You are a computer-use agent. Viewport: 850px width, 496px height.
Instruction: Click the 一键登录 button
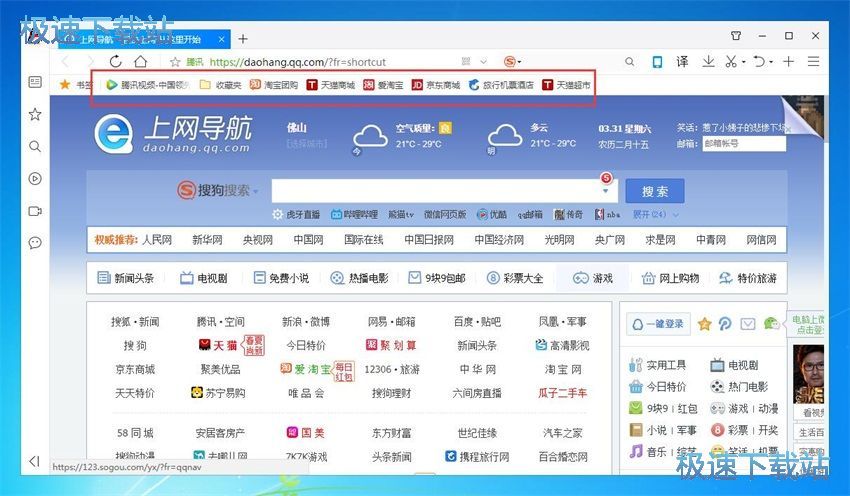coord(658,324)
